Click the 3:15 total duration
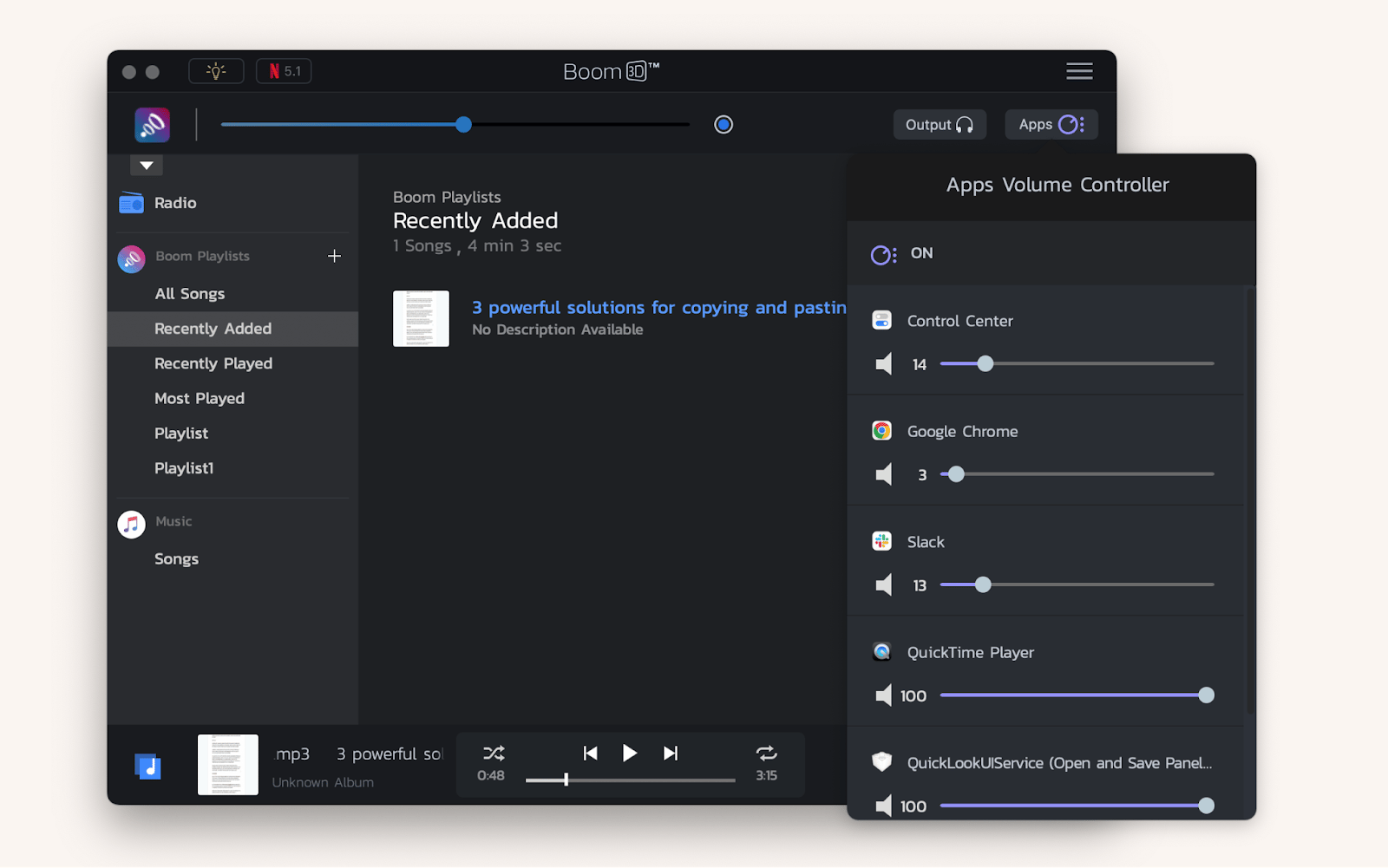The height and width of the screenshot is (868, 1388). pyautogui.click(x=766, y=776)
